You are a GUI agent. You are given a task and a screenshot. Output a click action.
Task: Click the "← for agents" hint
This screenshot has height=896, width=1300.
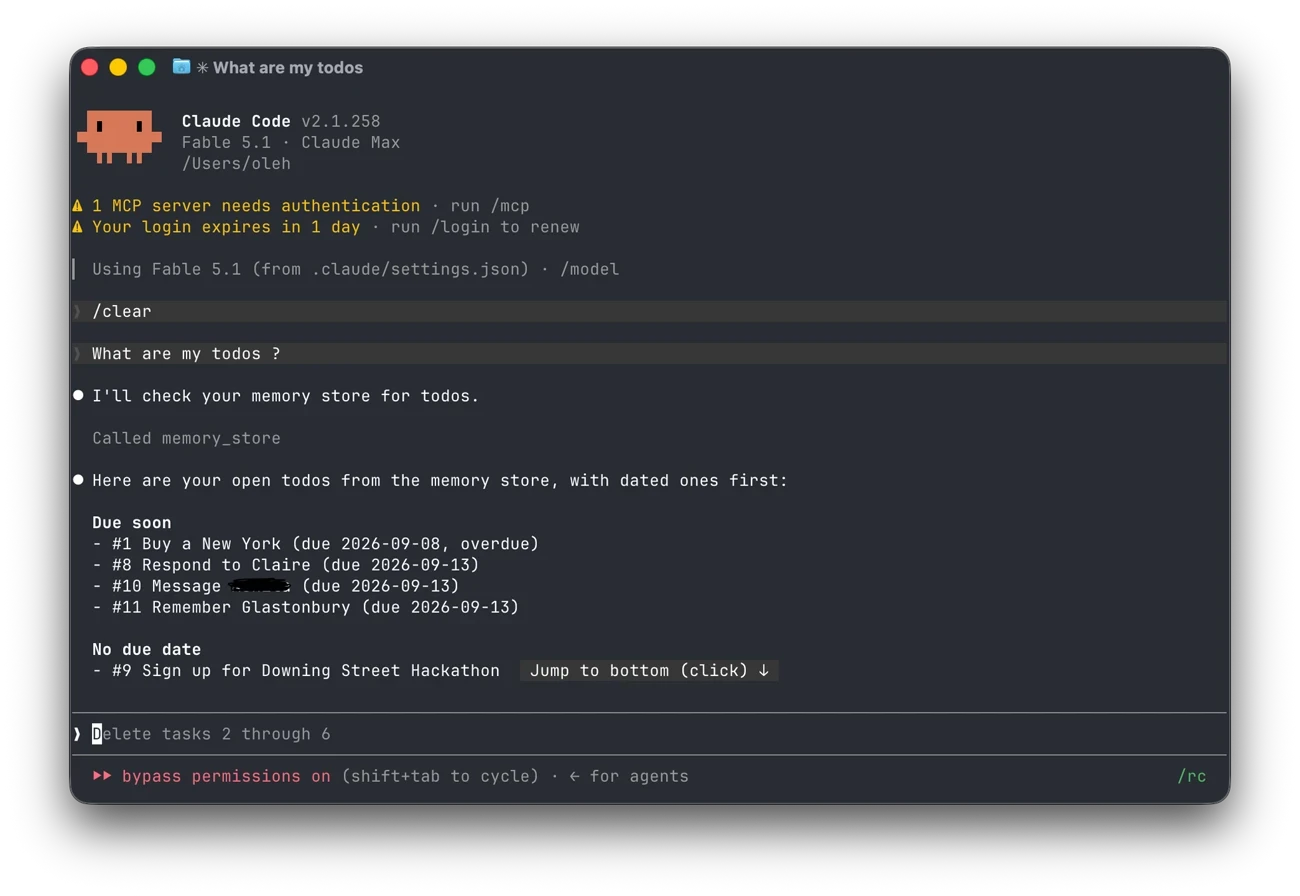point(629,776)
